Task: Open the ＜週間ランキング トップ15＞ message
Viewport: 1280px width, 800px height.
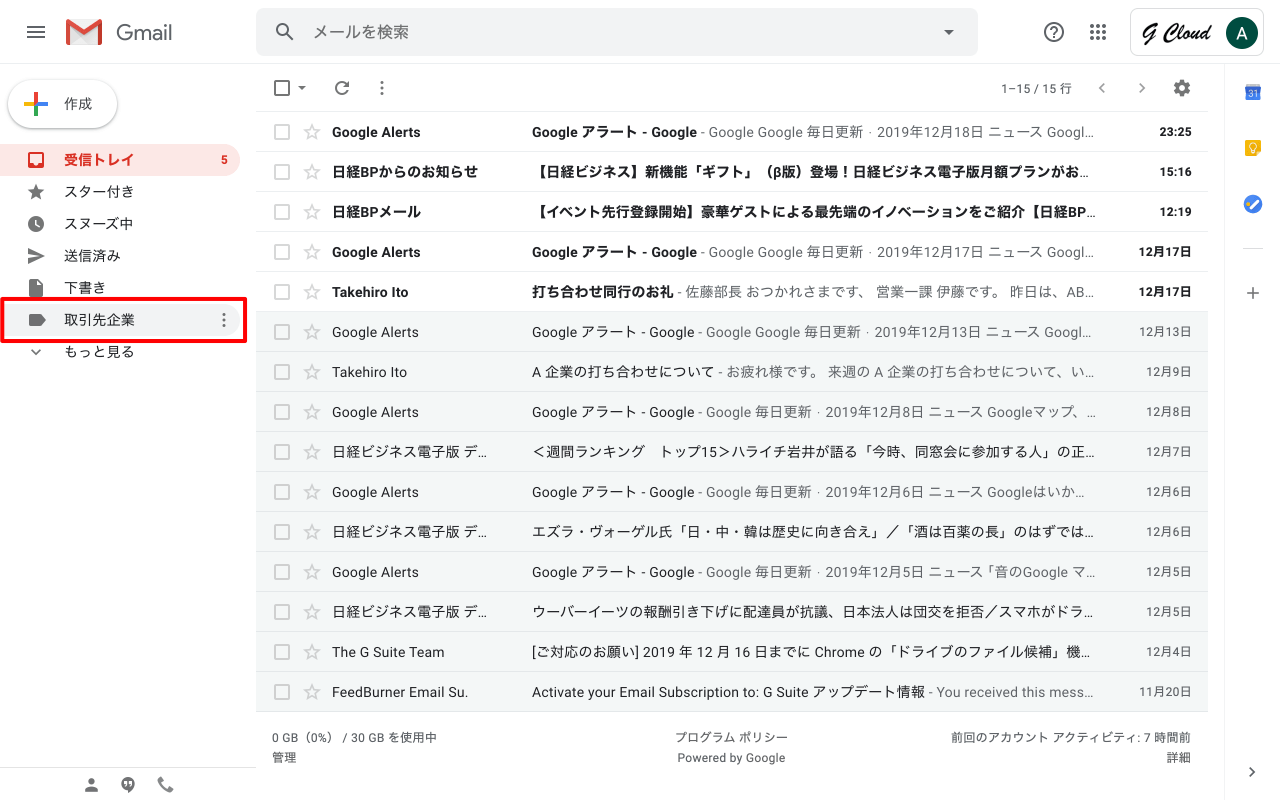Action: tap(732, 452)
